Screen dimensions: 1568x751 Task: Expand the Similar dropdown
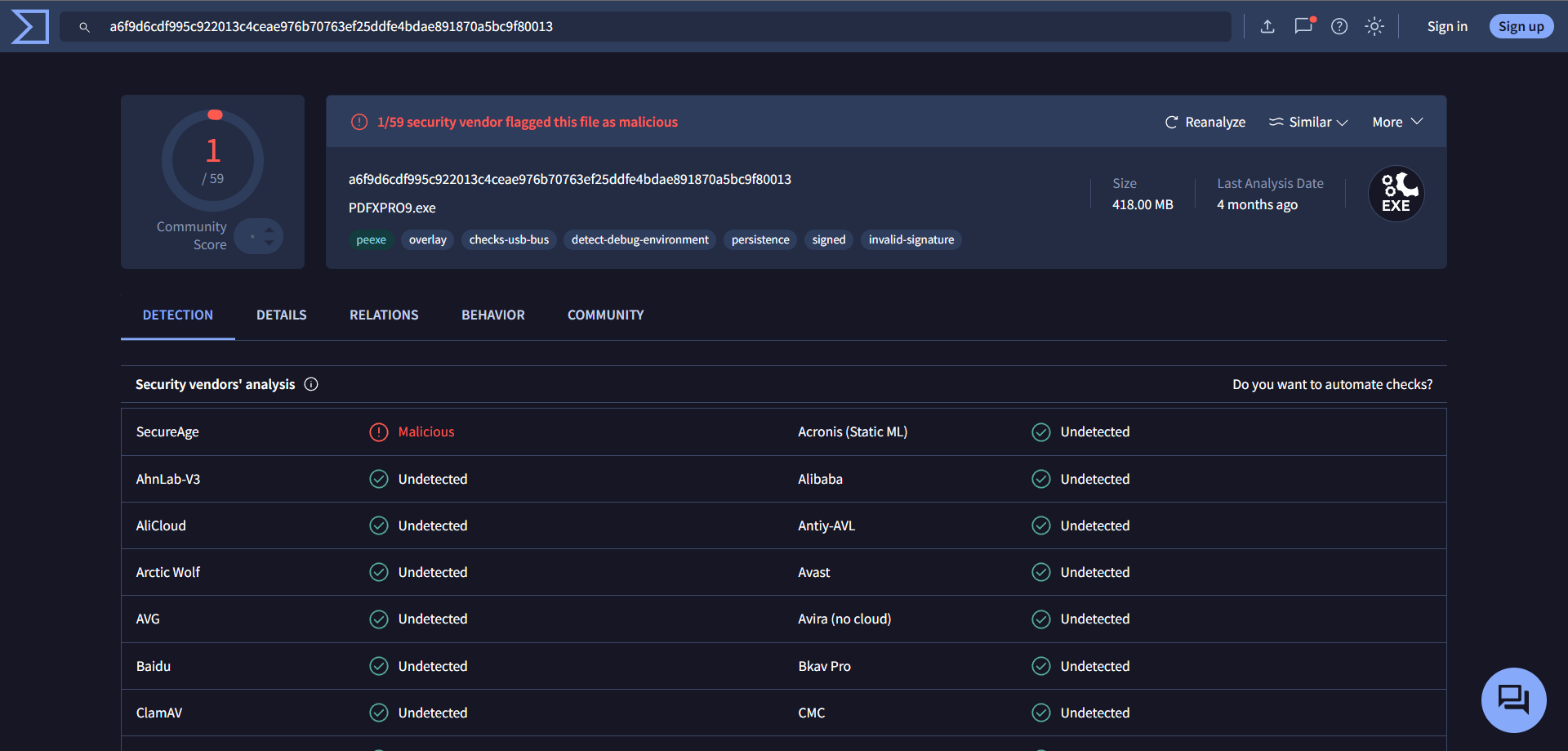1307,122
